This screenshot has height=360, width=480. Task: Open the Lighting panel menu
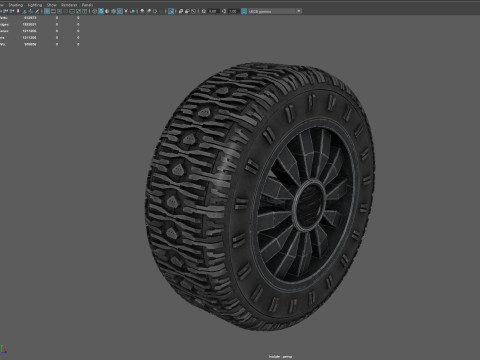[x=35, y=5]
